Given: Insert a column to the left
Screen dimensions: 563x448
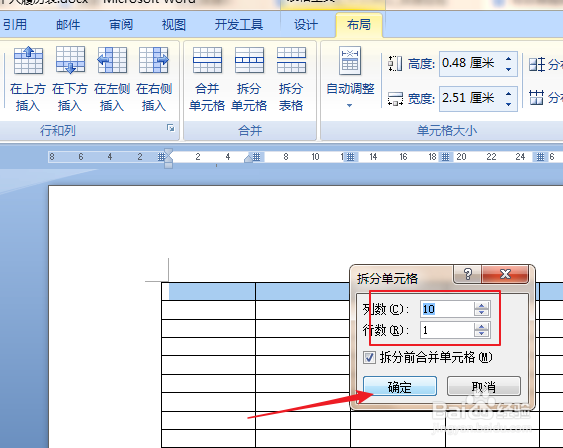Looking at the screenshot, I should tap(112, 79).
